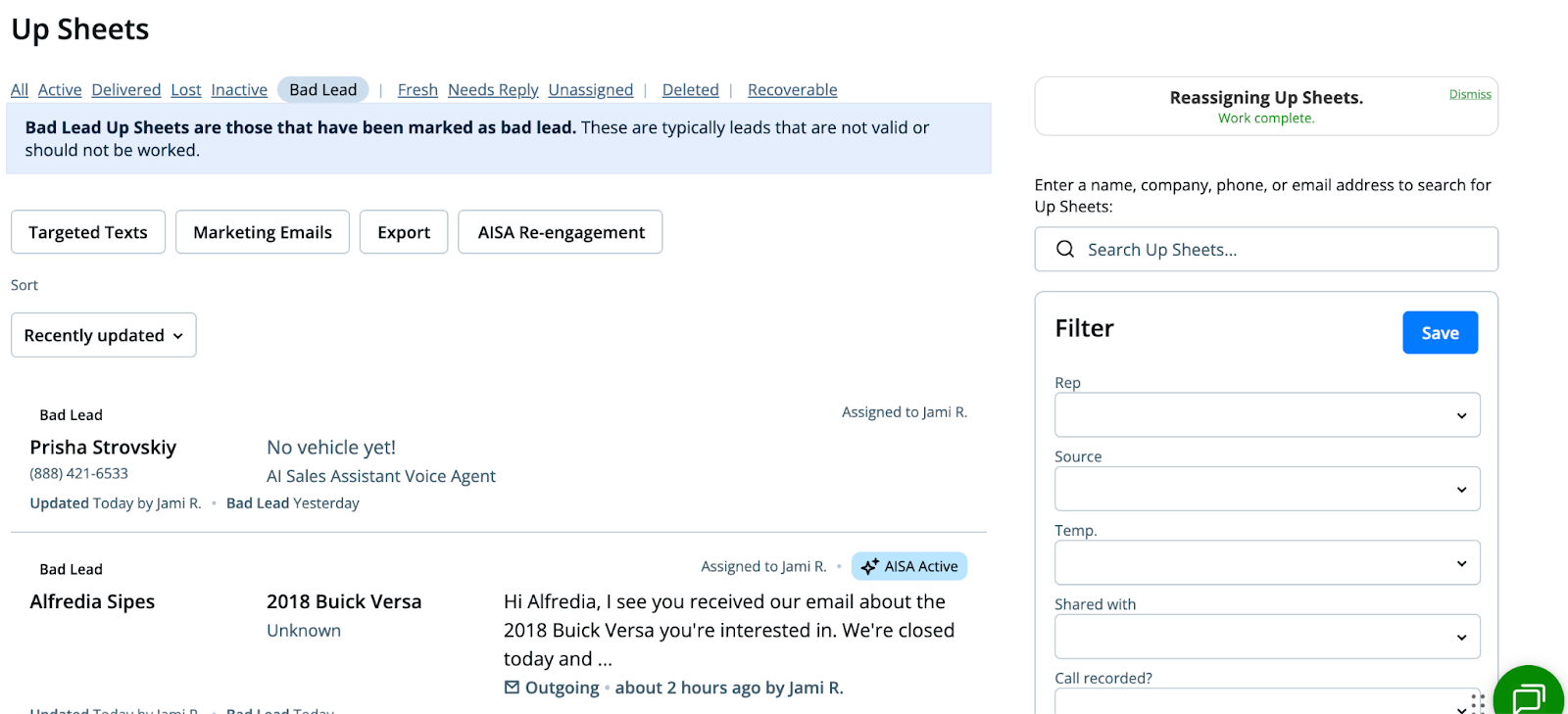Select the Needs Reply tab
Image resolution: width=1568 pixels, height=714 pixels.
pyautogui.click(x=493, y=90)
